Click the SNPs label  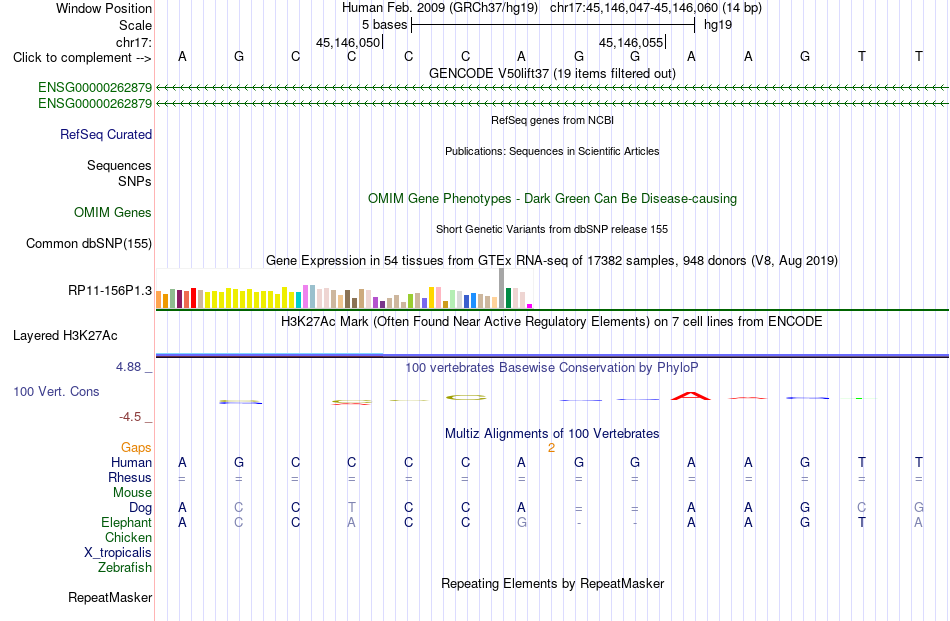click(135, 181)
